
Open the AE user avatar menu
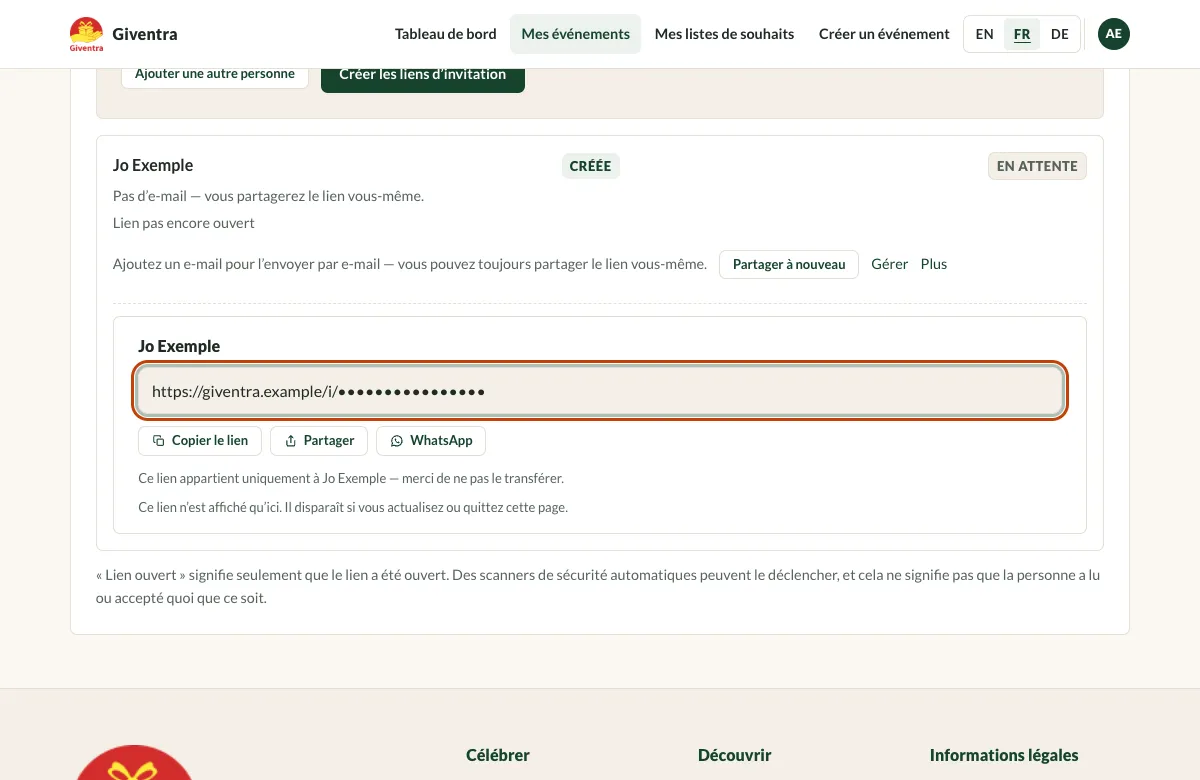coord(1114,34)
